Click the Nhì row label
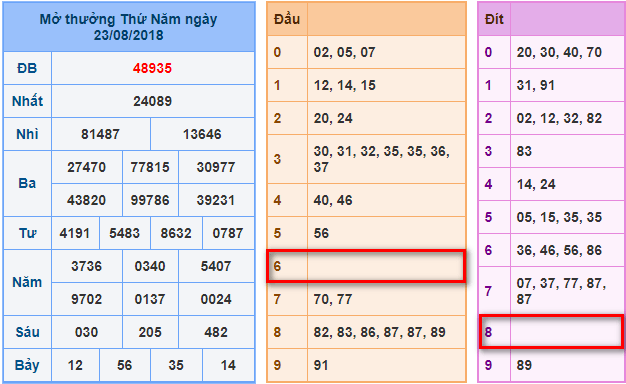626x384 pixels. click(27, 134)
